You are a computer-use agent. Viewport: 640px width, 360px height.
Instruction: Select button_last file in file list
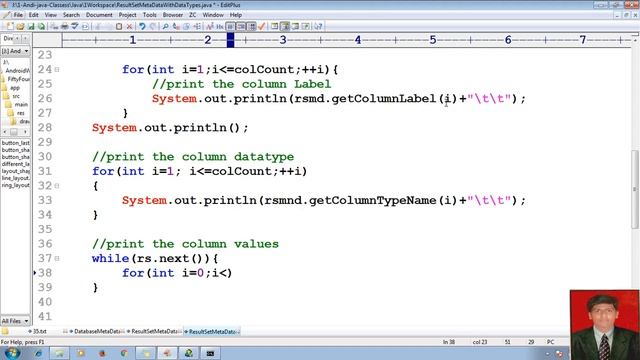click(16, 143)
